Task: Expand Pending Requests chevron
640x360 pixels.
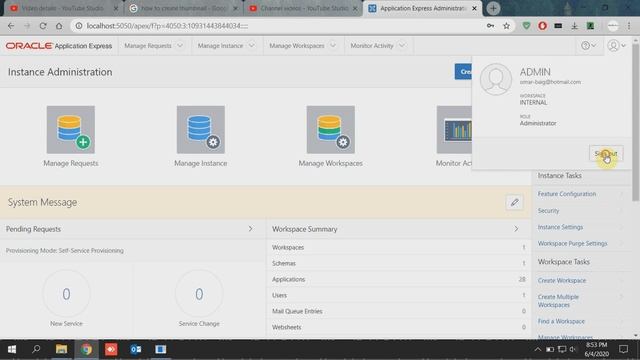Action: 251,229
